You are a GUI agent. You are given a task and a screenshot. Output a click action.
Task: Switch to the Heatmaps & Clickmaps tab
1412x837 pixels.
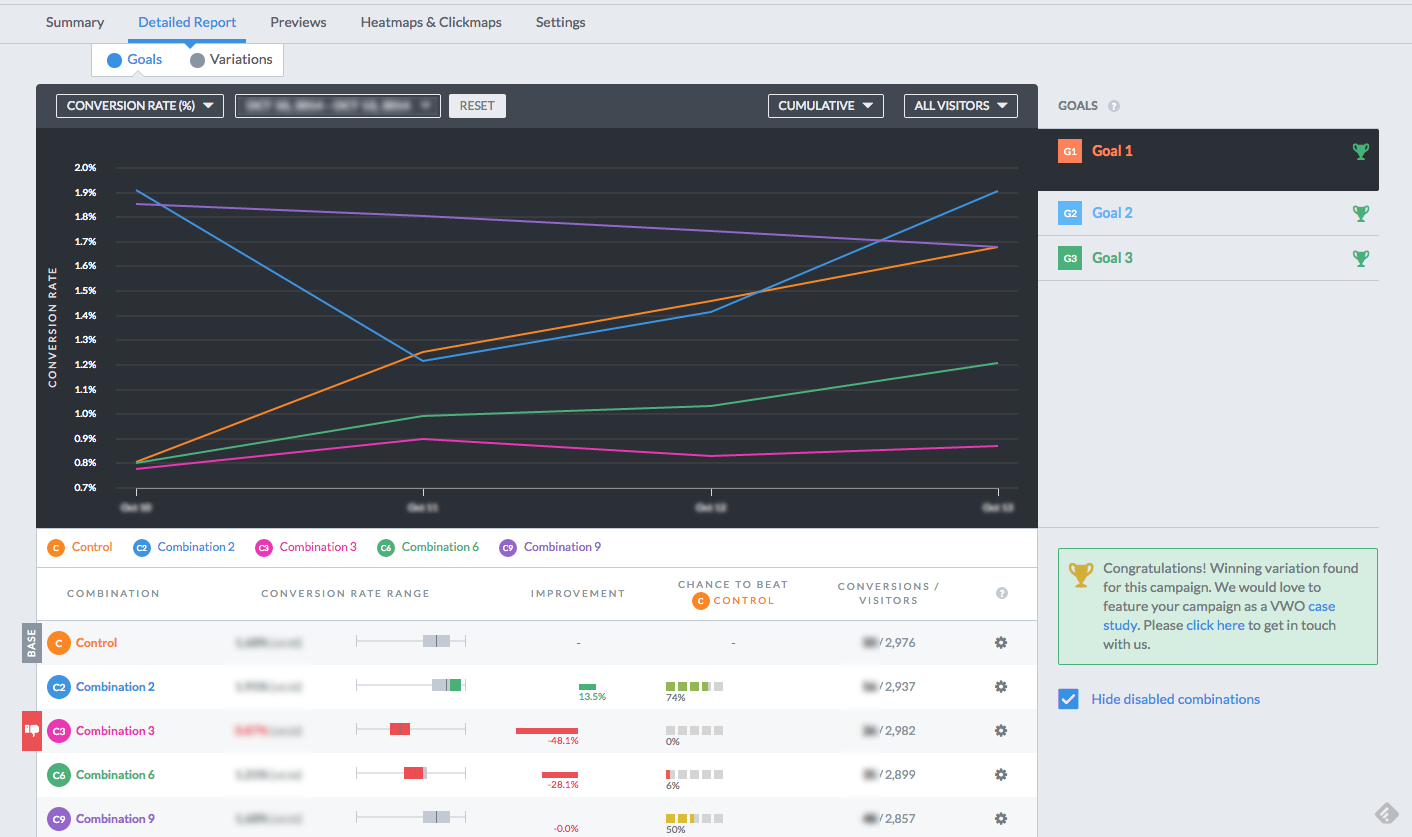pos(431,22)
